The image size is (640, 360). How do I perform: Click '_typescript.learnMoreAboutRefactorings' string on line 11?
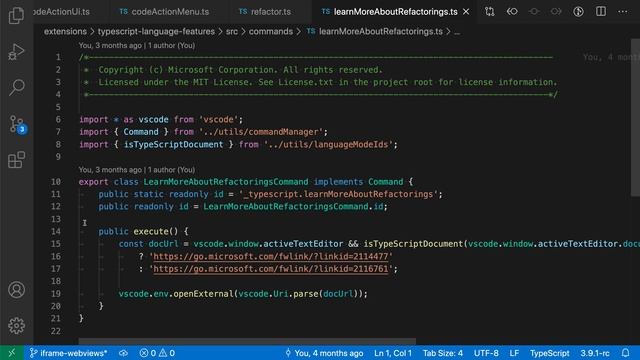point(338,194)
